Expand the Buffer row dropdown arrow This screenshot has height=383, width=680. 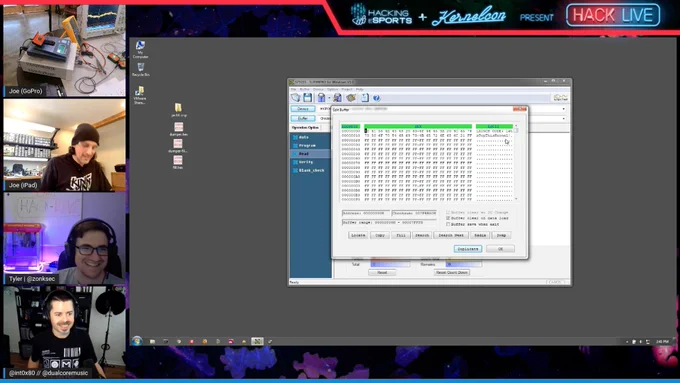pyautogui.click(x=563, y=118)
